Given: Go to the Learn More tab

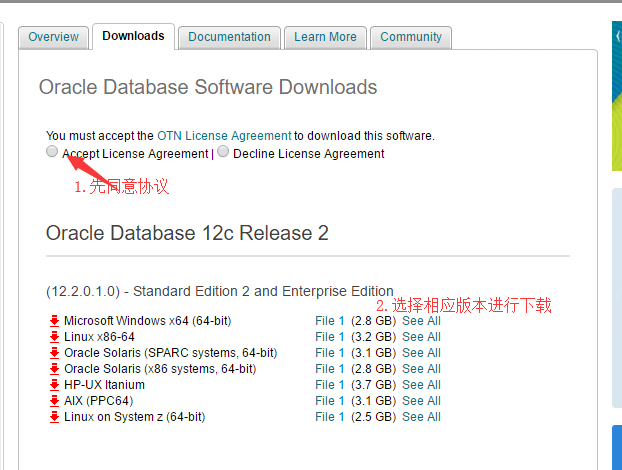Looking at the screenshot, I should (x=325, y=37).
